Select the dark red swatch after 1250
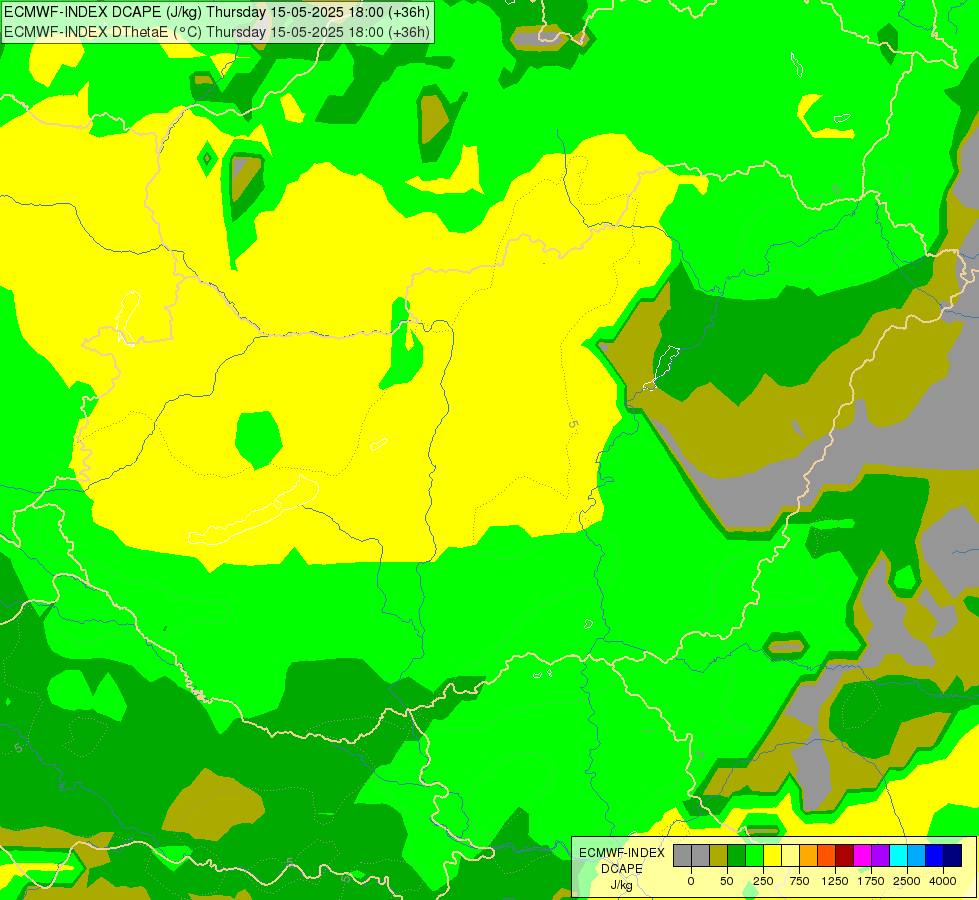The image size is (979, 900). (844, 855)
